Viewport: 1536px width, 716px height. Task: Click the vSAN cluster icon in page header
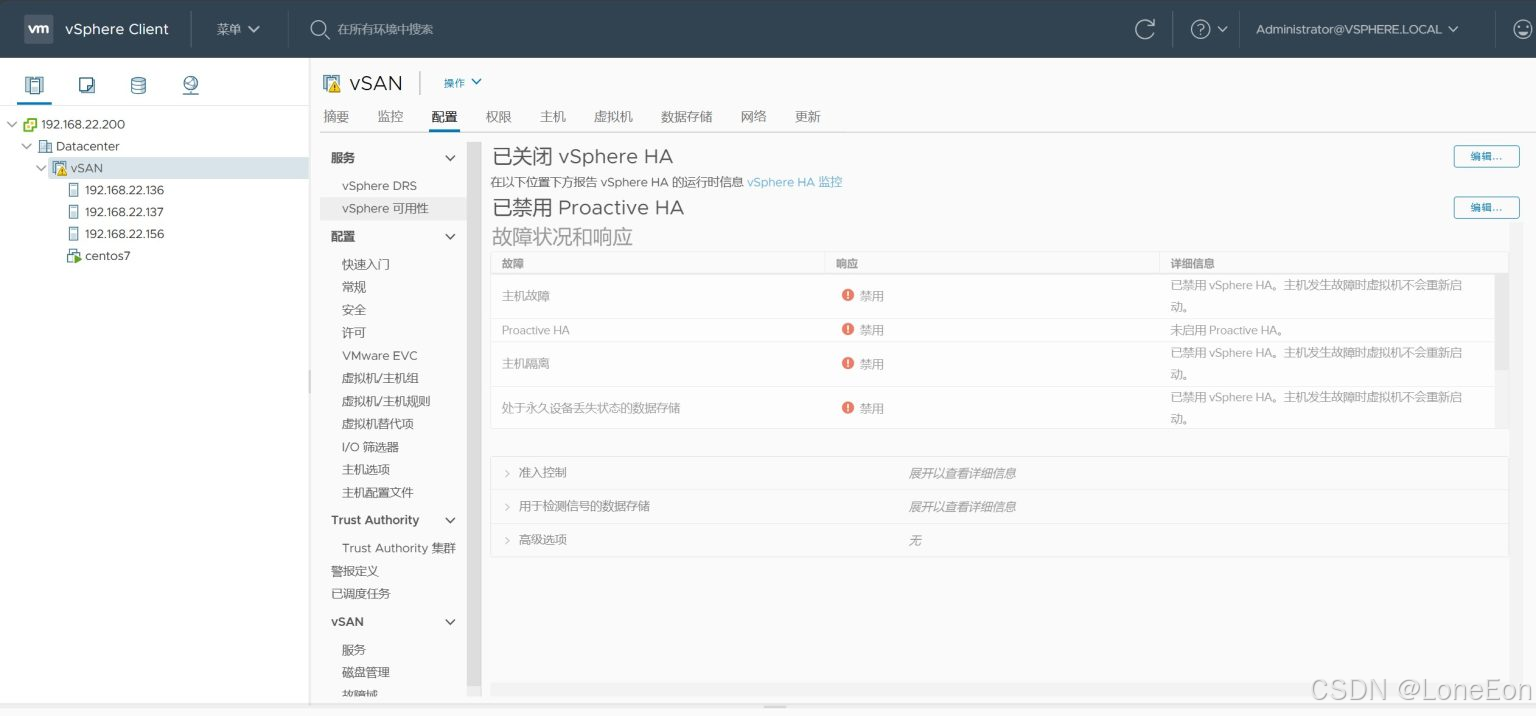tap(332, 83)
